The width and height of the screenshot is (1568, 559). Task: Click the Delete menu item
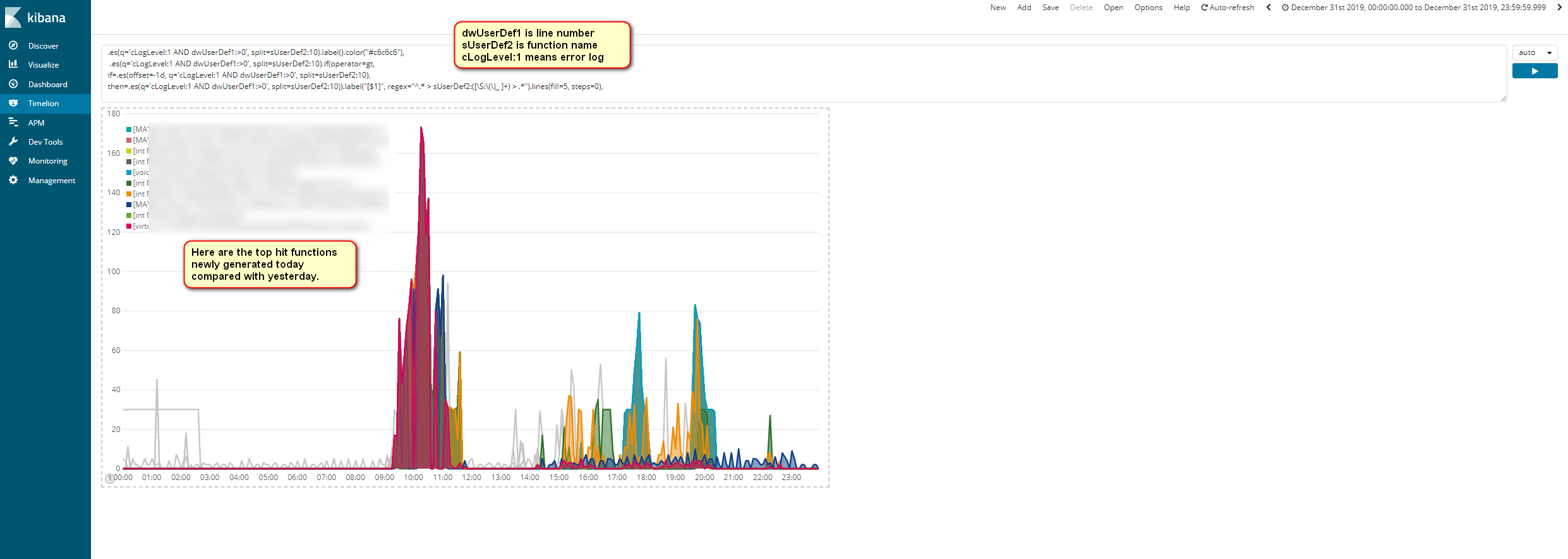click(x=1081, y=8)
